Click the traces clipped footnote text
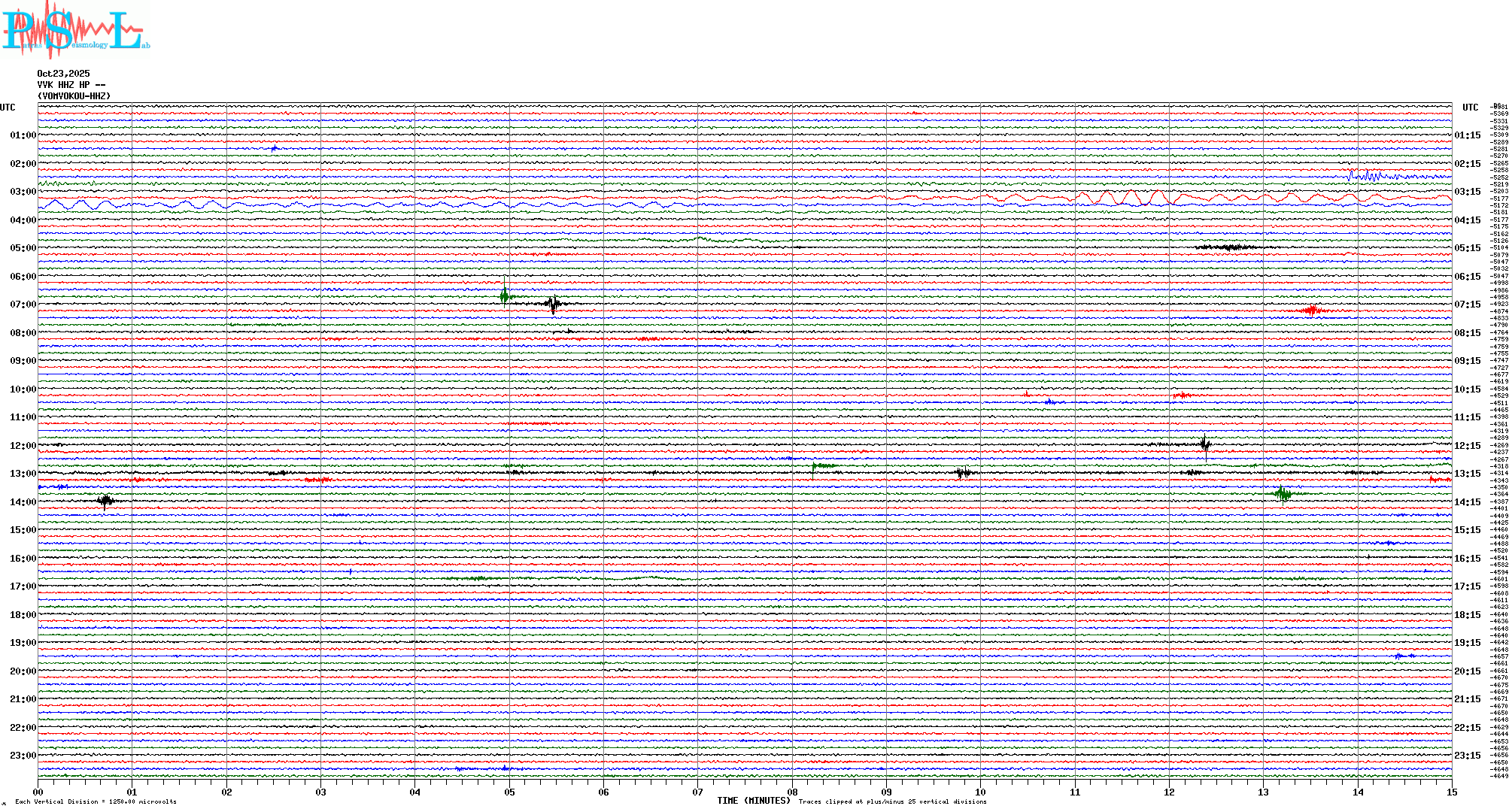The image size is (1512, 812). (892, 801)
